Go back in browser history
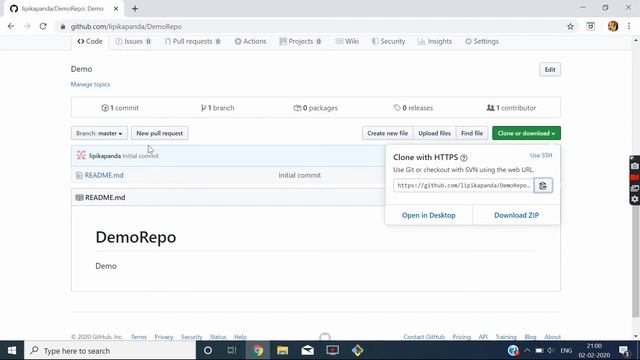Viewport: 640px width, 360px height. [11, 27]
